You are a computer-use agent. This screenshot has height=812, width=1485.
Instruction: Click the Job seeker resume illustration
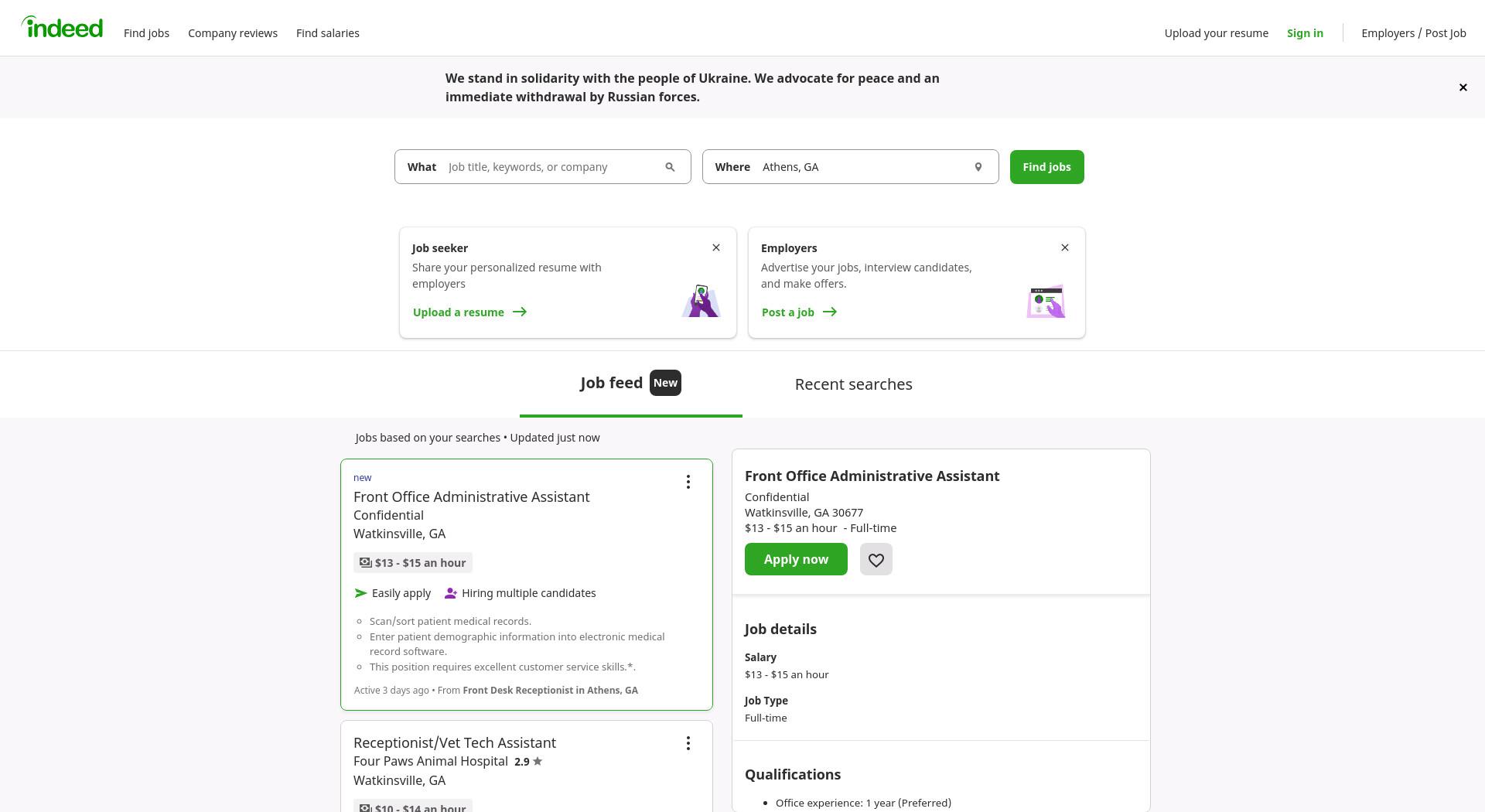pos(701,302)
